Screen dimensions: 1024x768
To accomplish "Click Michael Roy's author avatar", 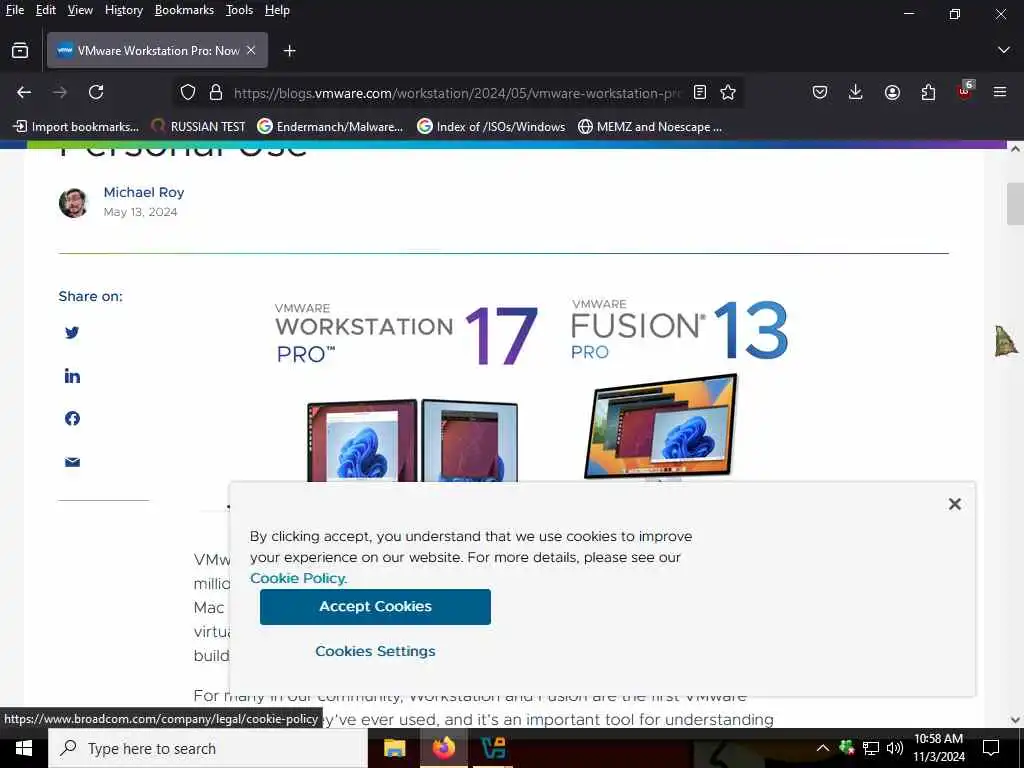I will pos(73,203).
